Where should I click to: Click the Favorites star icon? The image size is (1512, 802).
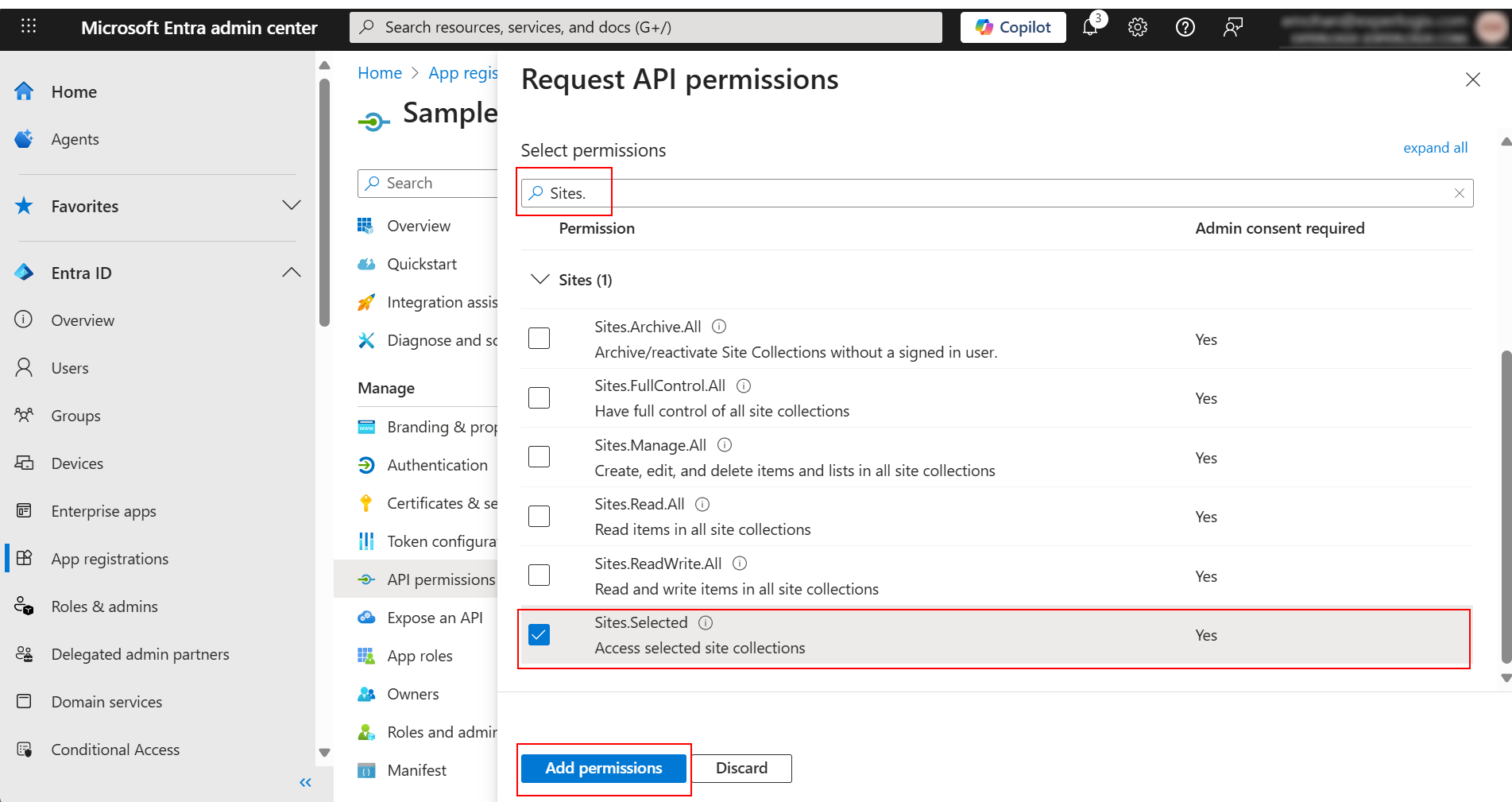24,206
